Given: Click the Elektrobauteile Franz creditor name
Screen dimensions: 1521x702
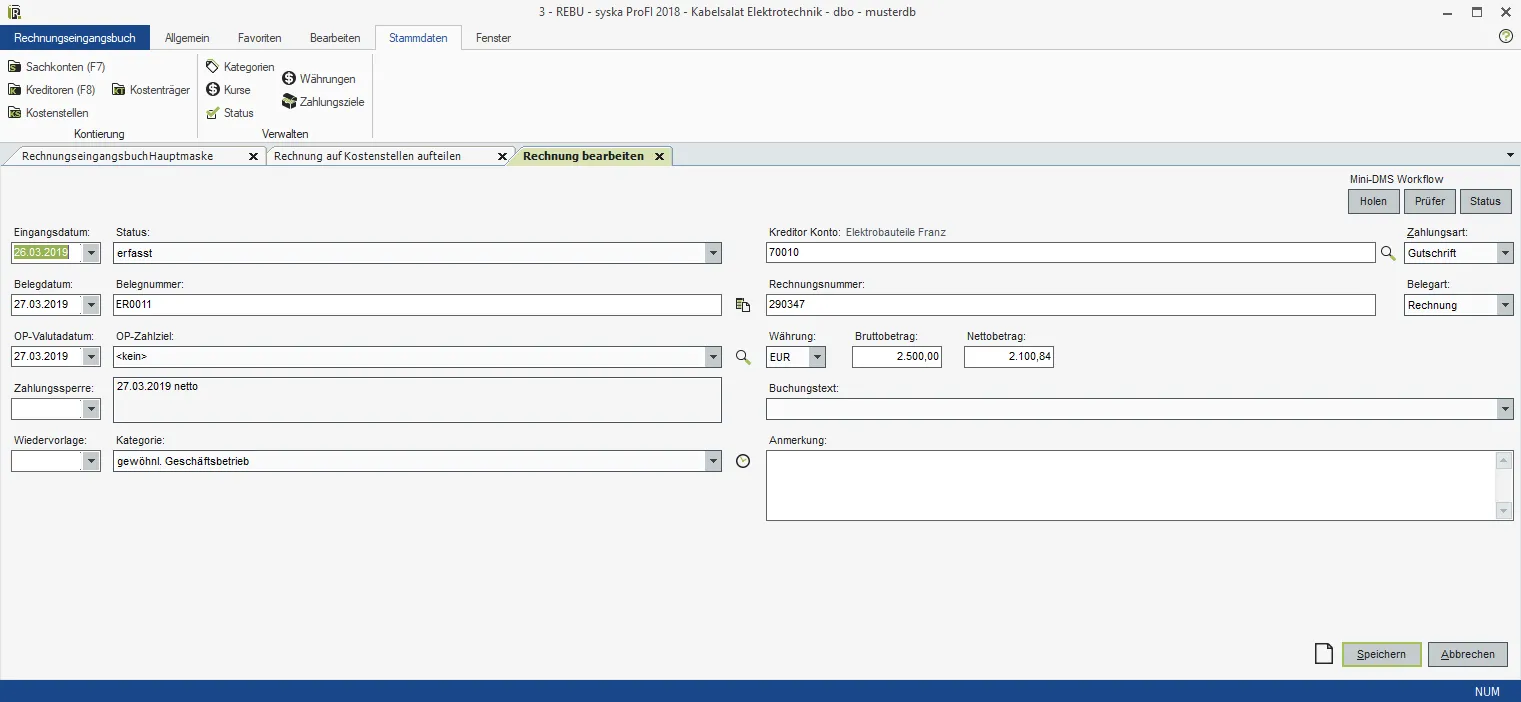Looking at the screenshot, I should tap(895, 232).
